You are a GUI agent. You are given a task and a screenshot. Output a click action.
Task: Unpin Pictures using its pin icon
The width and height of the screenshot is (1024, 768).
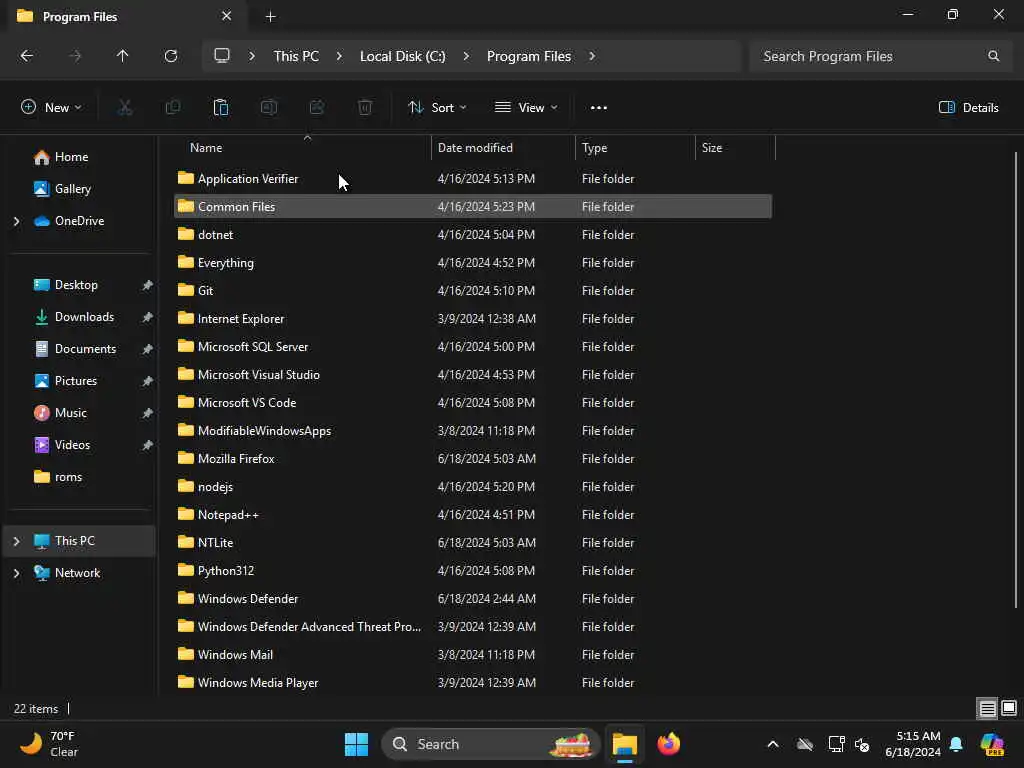(148, 381)
